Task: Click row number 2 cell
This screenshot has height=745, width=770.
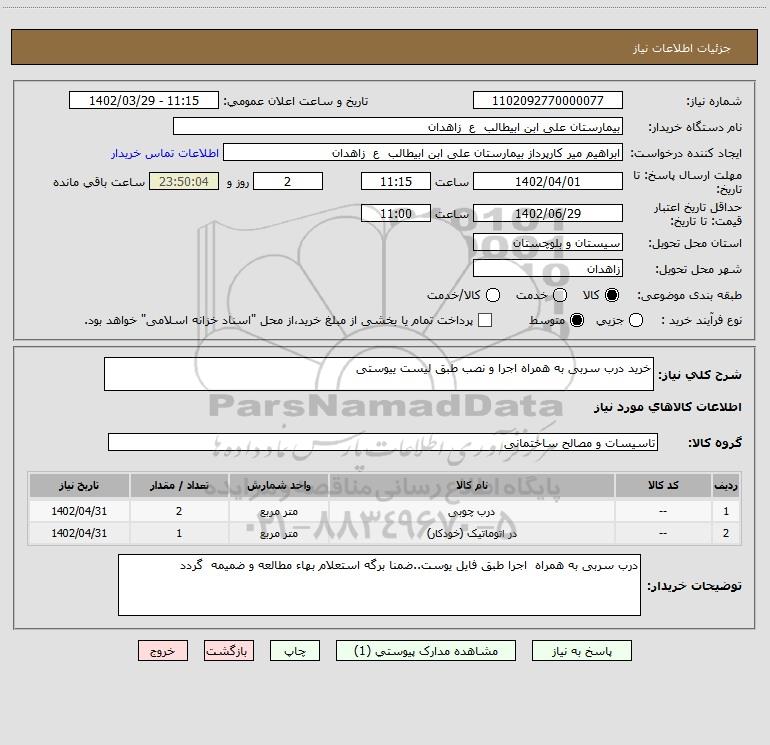Action: [726, 533]
